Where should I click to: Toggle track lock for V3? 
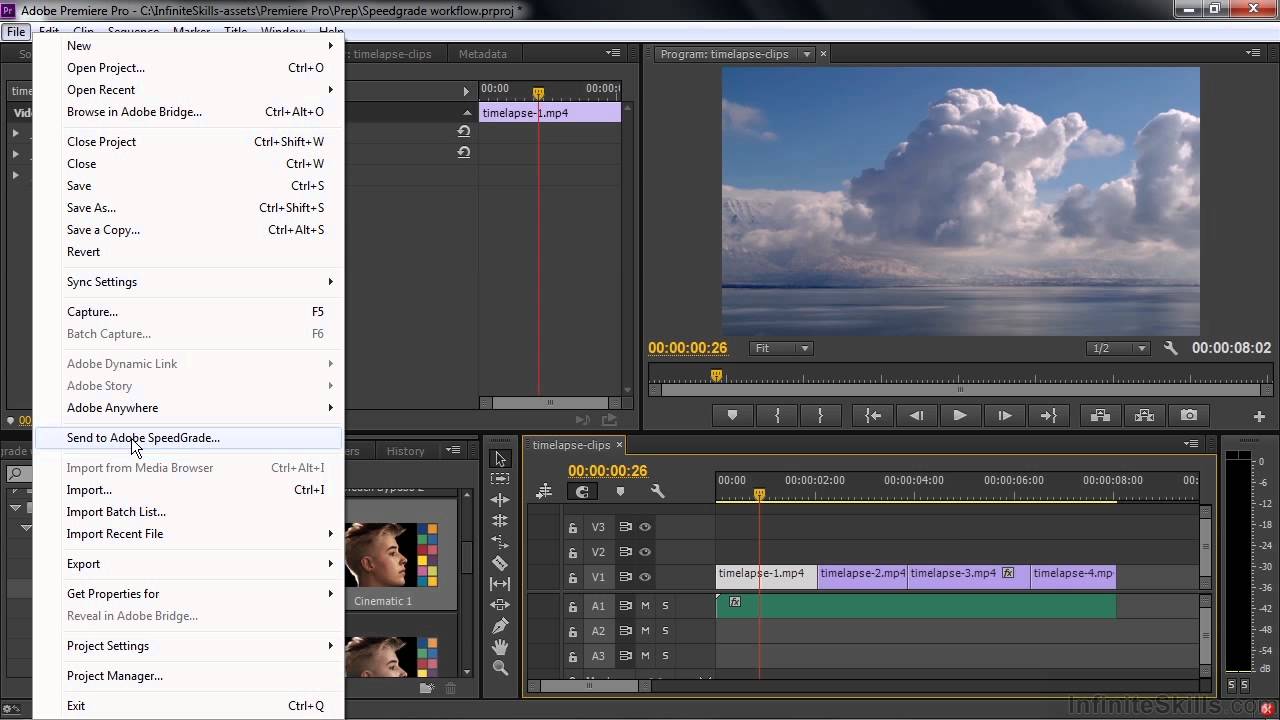[x=573, y=527]
